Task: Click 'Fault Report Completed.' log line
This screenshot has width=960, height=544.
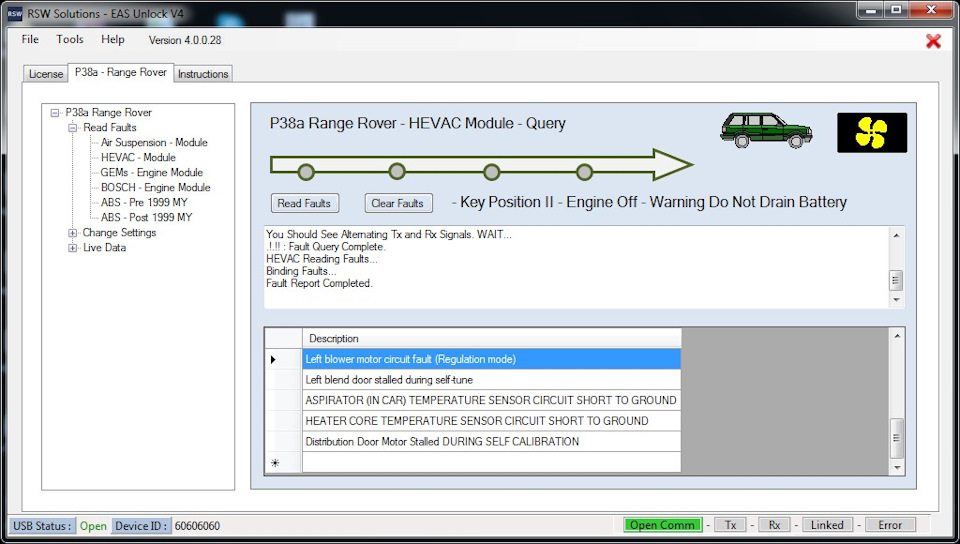Action: (x=319, y=283)
